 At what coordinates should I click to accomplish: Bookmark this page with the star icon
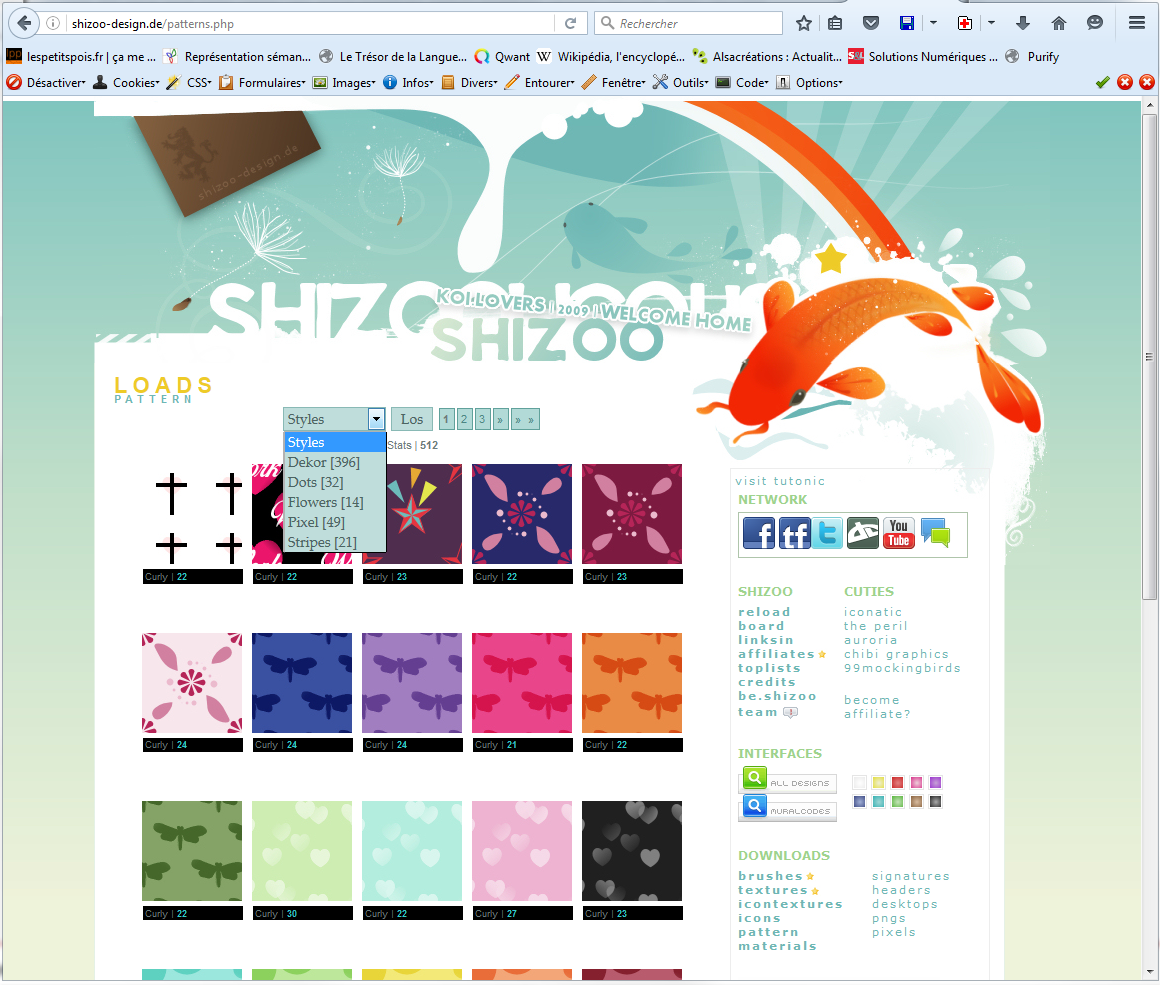[x=804, y=24]
